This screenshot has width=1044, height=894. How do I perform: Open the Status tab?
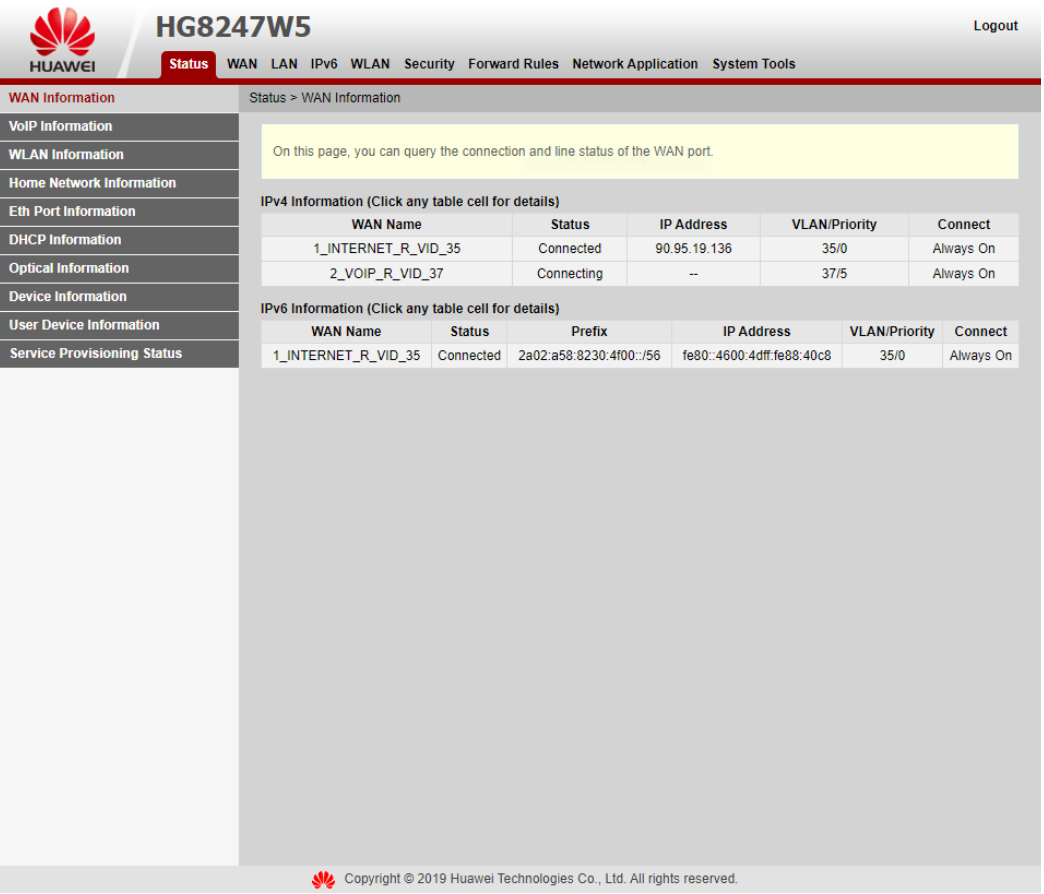pyautogui.click(x=188, y=64)
